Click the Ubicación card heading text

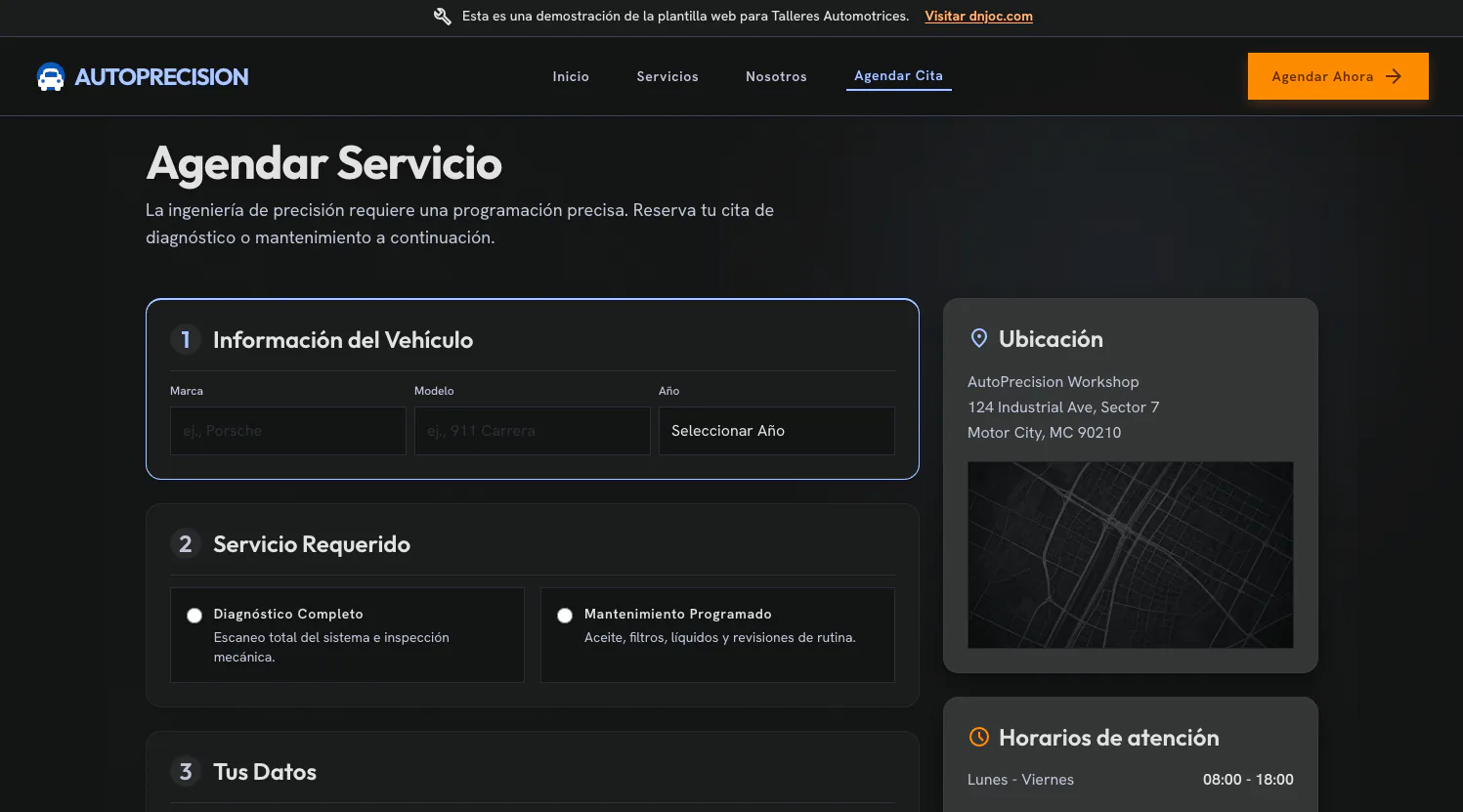click(x=1051, y=339)
